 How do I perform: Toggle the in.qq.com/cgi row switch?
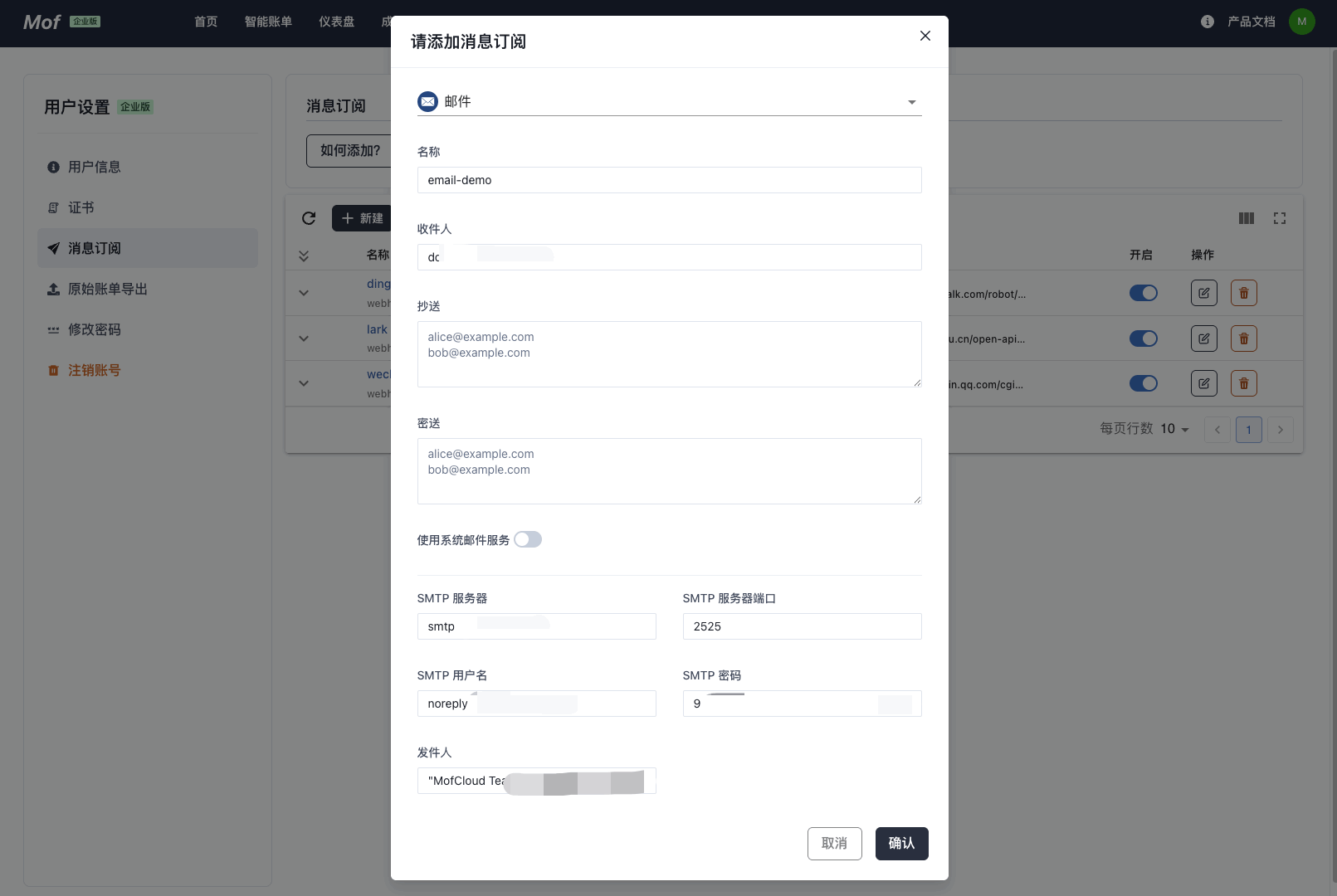pyautogui.click(x=1144, y=383)
